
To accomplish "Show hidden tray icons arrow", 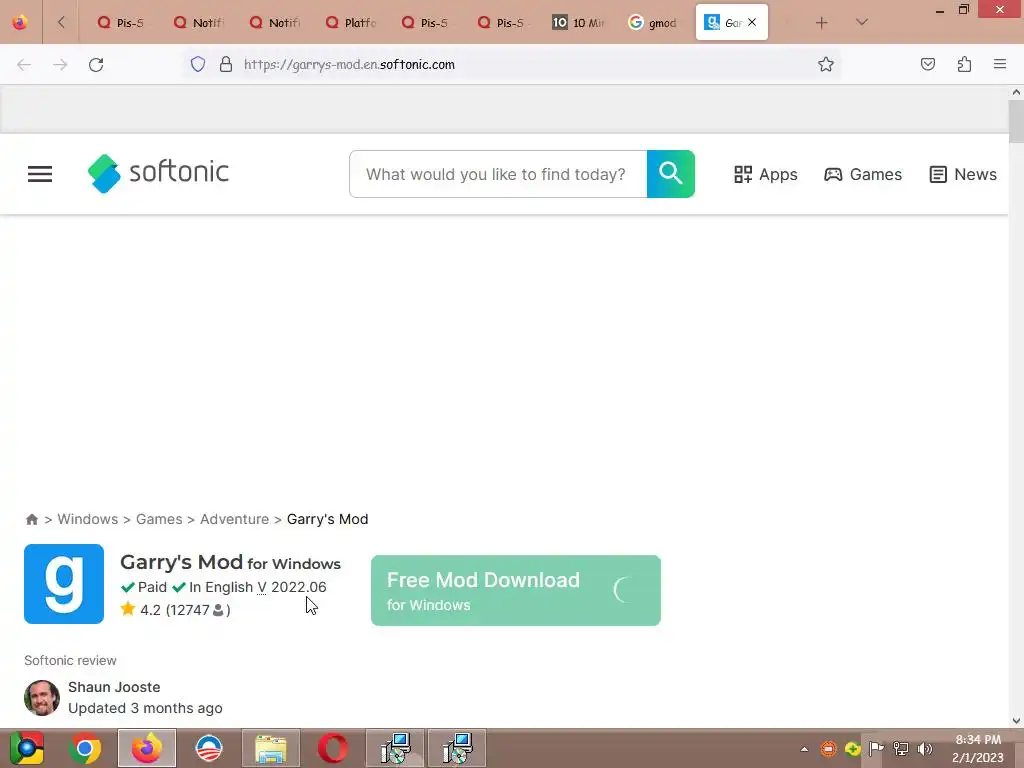I will point(805,749).
